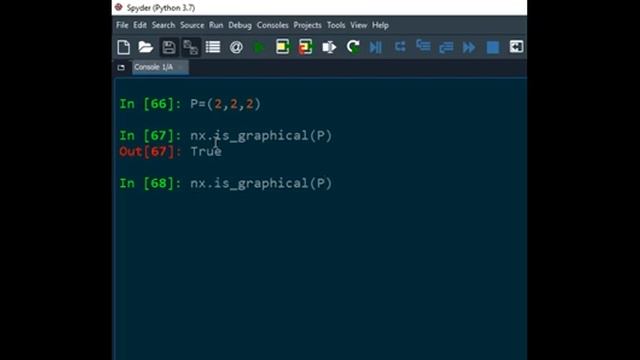Click the 'P=(2,2,2)' code line

(x=225, y=104)
